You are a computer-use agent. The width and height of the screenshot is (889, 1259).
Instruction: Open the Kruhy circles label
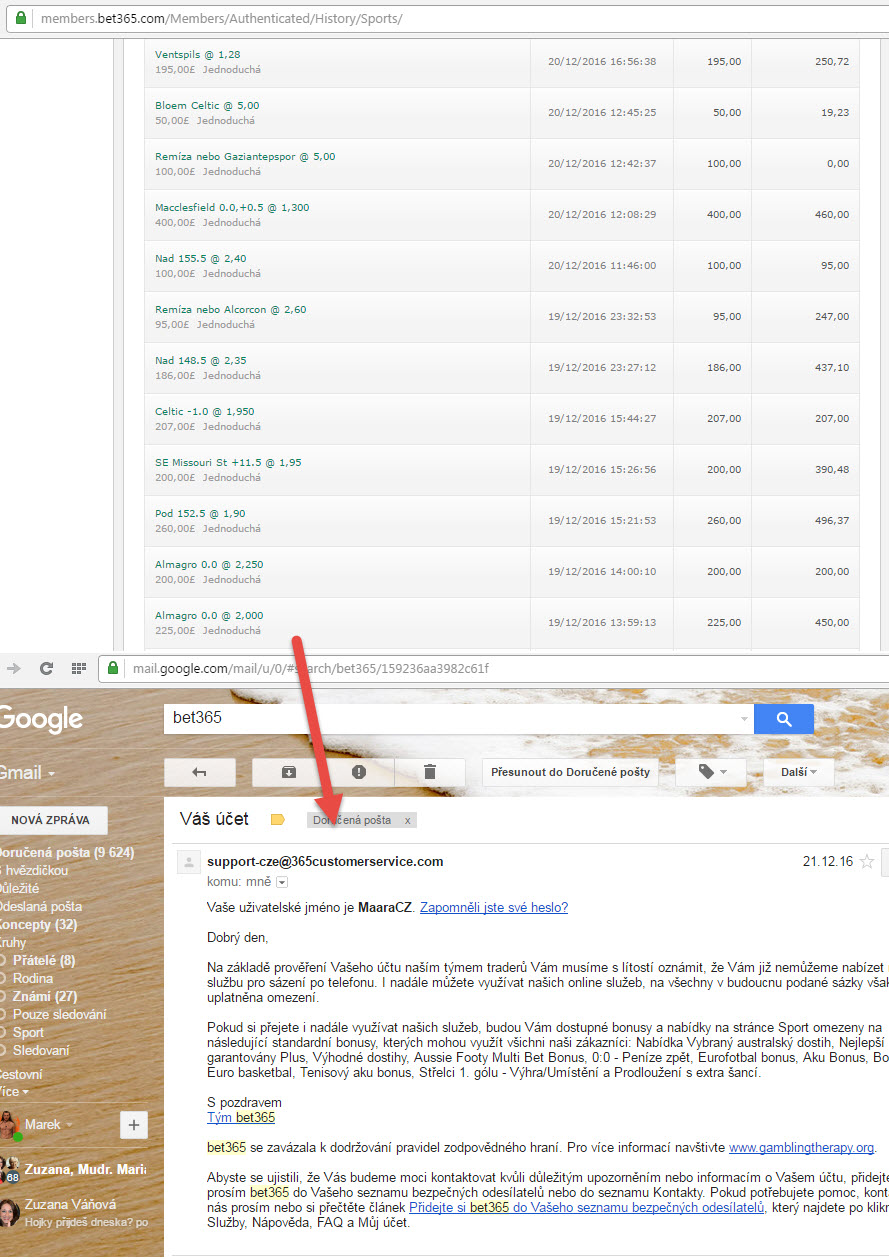click(x=13, y=943)
